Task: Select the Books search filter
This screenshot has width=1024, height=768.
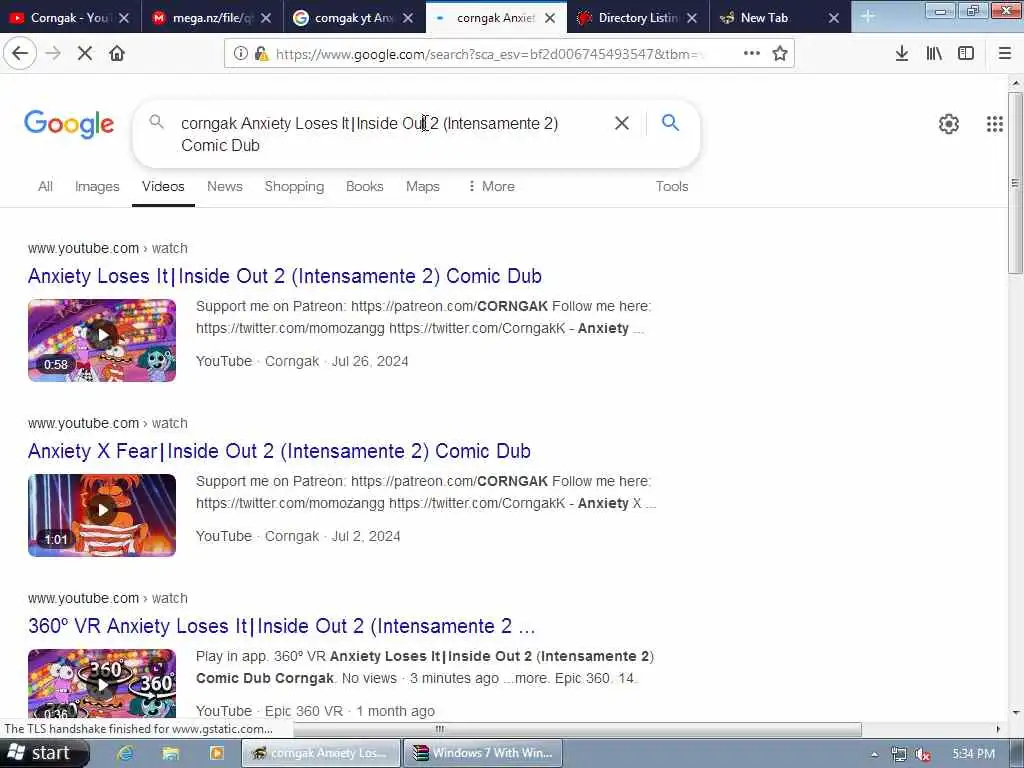Action: point(364,186)
